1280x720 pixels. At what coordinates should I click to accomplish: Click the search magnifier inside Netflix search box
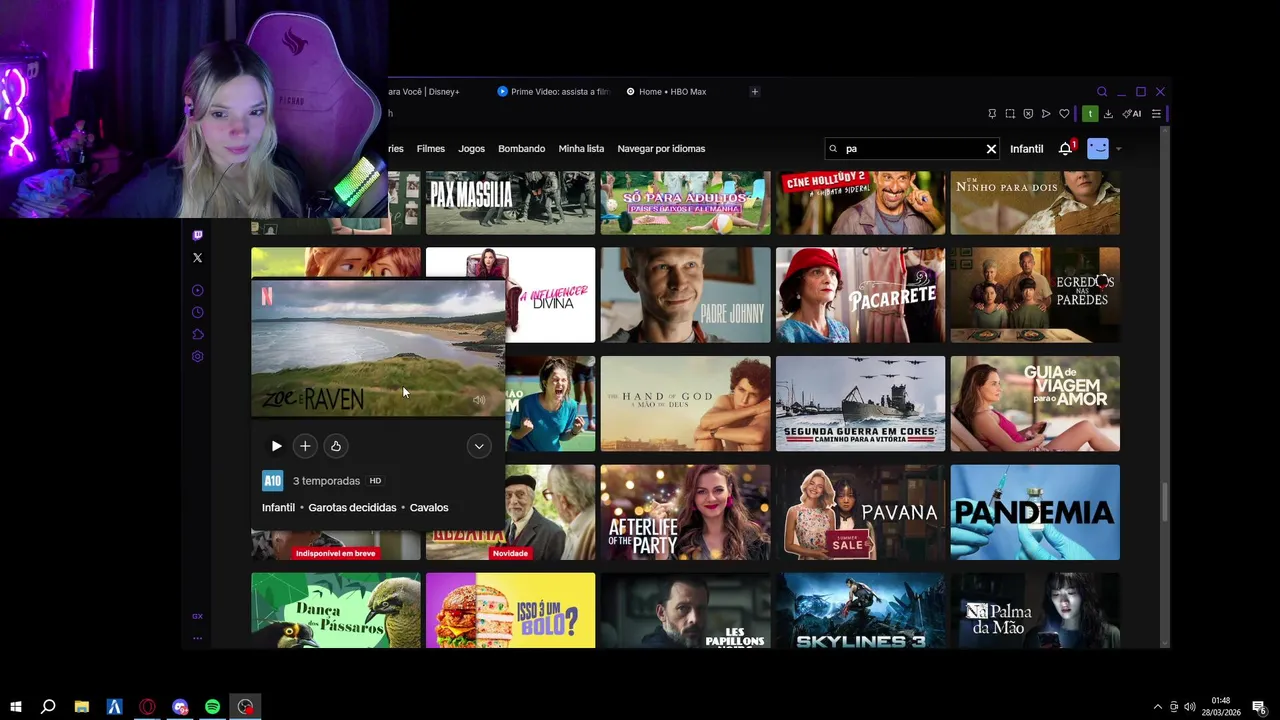pos(833,149)
